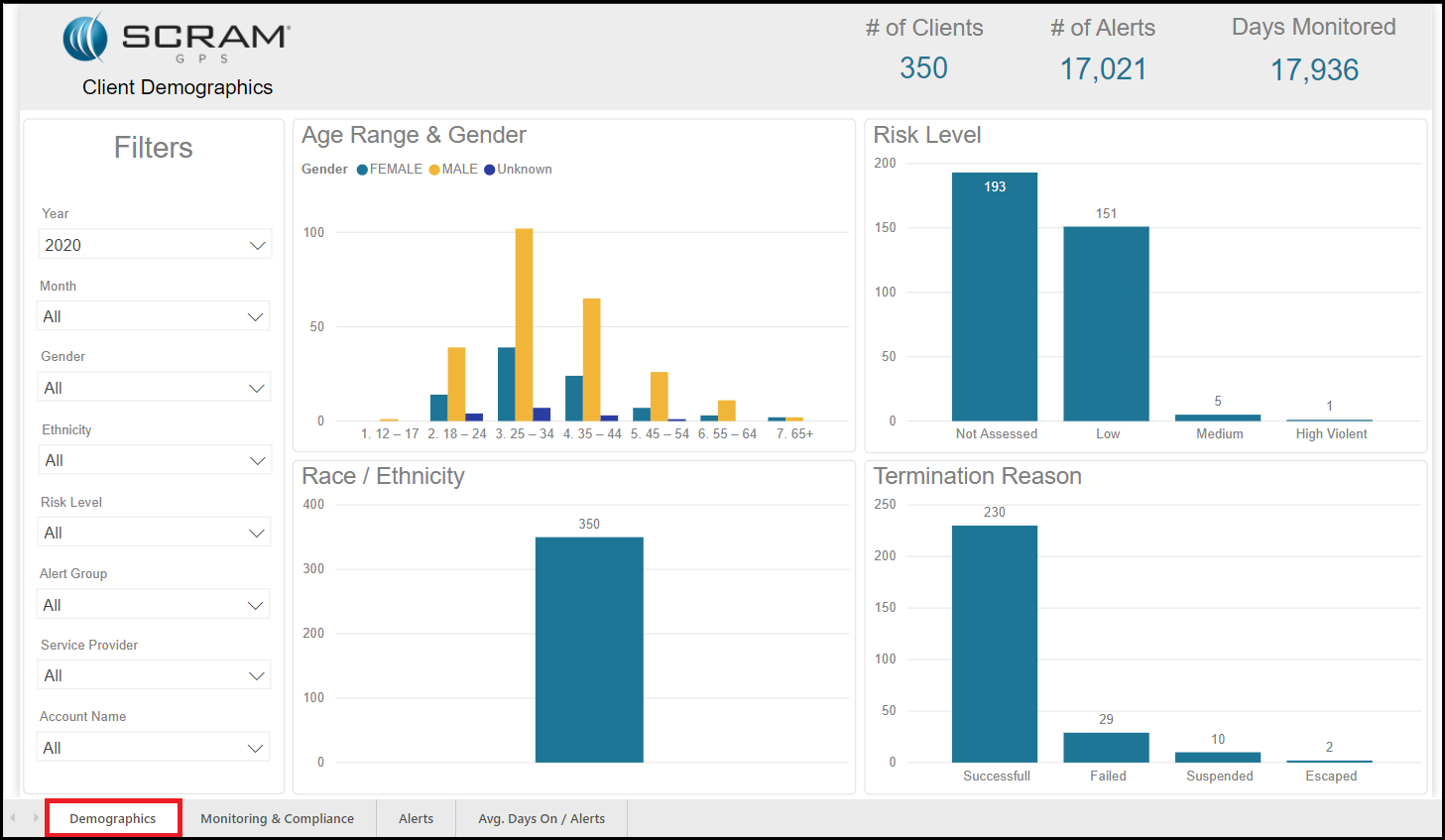
Task: Expand the Ethnicity filter dropdown
Action: [155, 460]
